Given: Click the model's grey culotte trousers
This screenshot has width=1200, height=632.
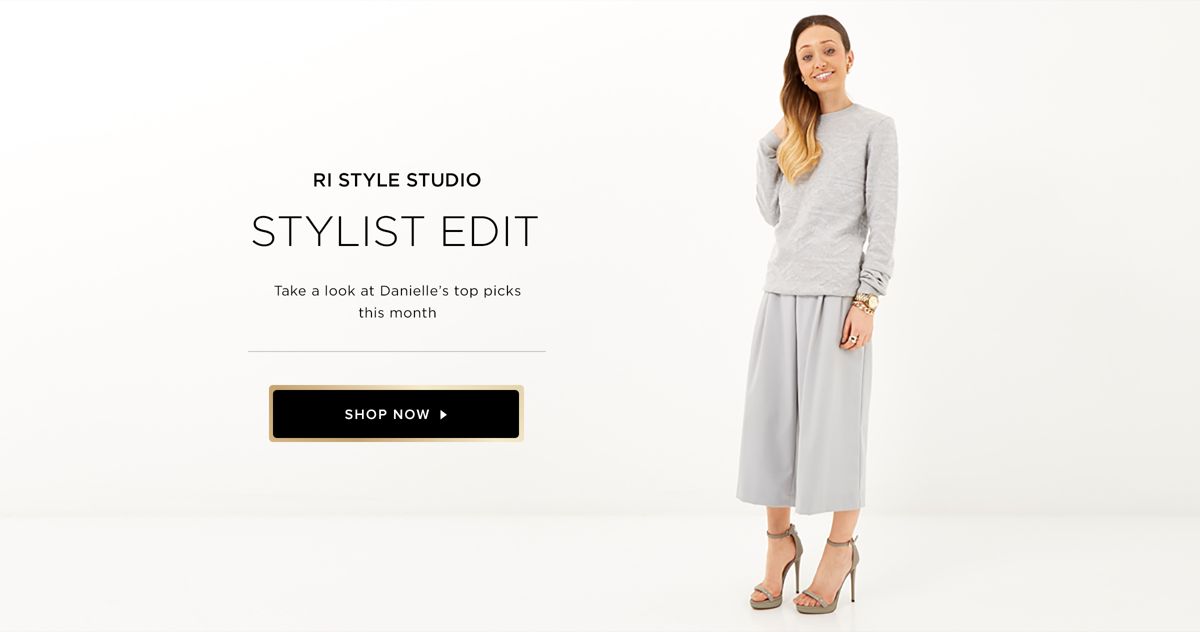Looking at the screenshot, I should (x=803, y=400).
